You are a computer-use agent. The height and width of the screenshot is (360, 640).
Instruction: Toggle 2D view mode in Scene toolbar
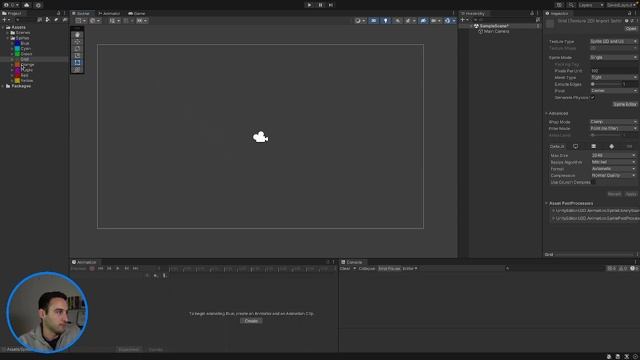pyautogui.click(x=373, y=20)
